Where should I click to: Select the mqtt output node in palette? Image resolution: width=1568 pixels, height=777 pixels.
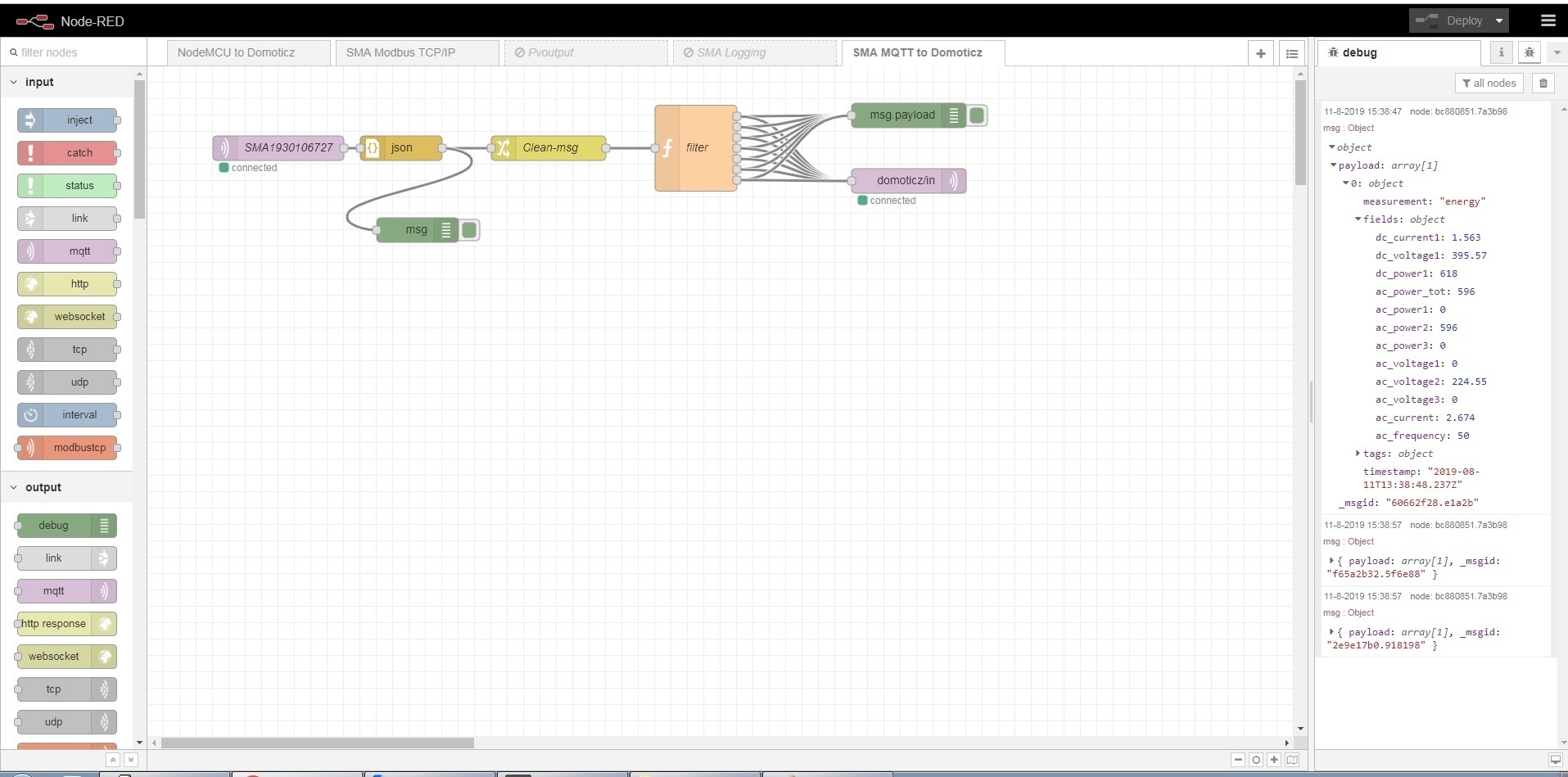(x=67, y=591)
